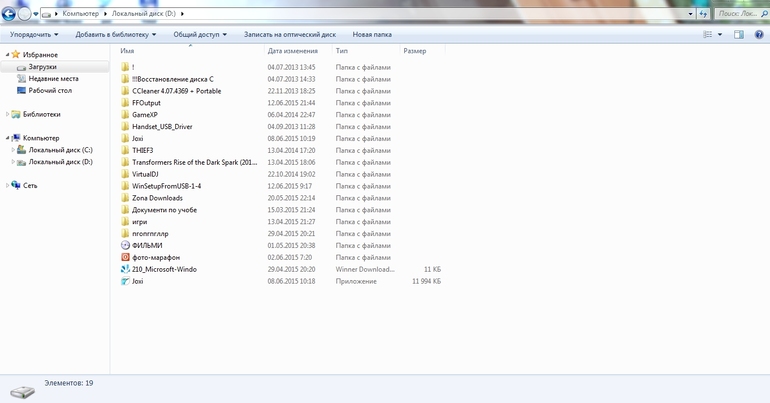Select the FFOutput folder icon

(x=125, y=103)
